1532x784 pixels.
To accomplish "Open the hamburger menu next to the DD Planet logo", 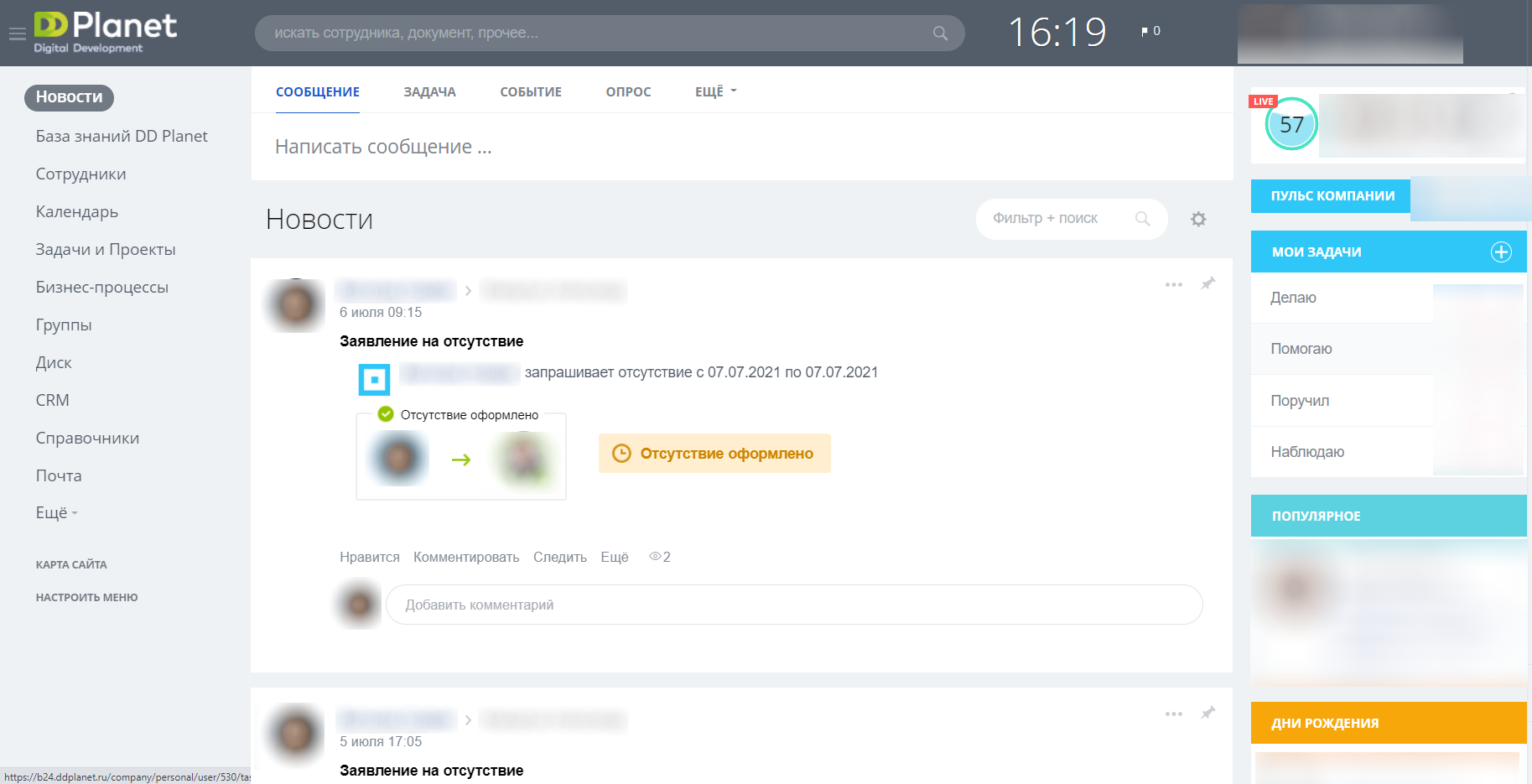I will point(18,34).
